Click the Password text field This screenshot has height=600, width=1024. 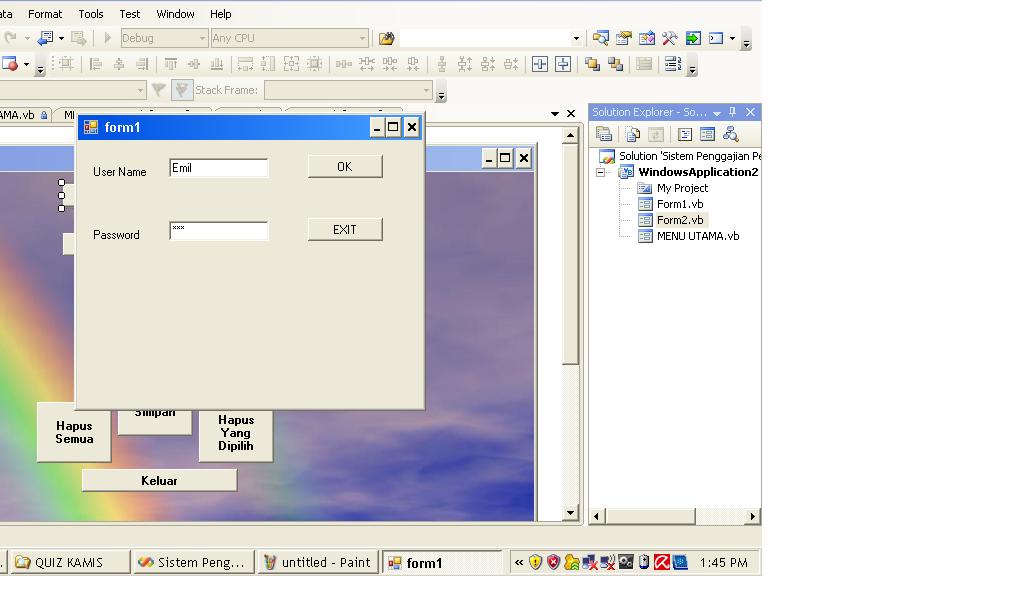[x=219, y=230]
